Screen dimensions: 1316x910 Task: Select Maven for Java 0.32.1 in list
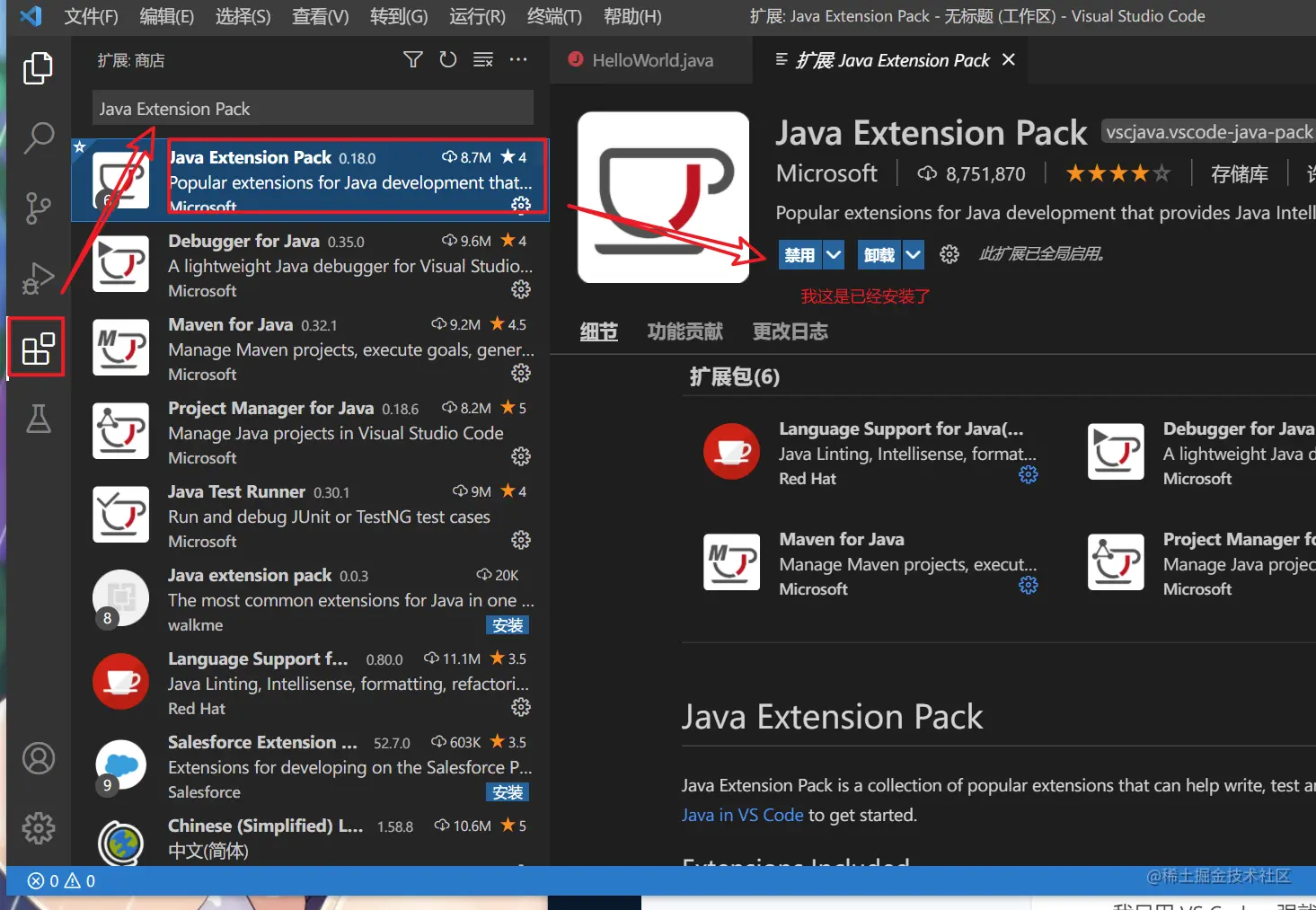click(x=311, y=349)
